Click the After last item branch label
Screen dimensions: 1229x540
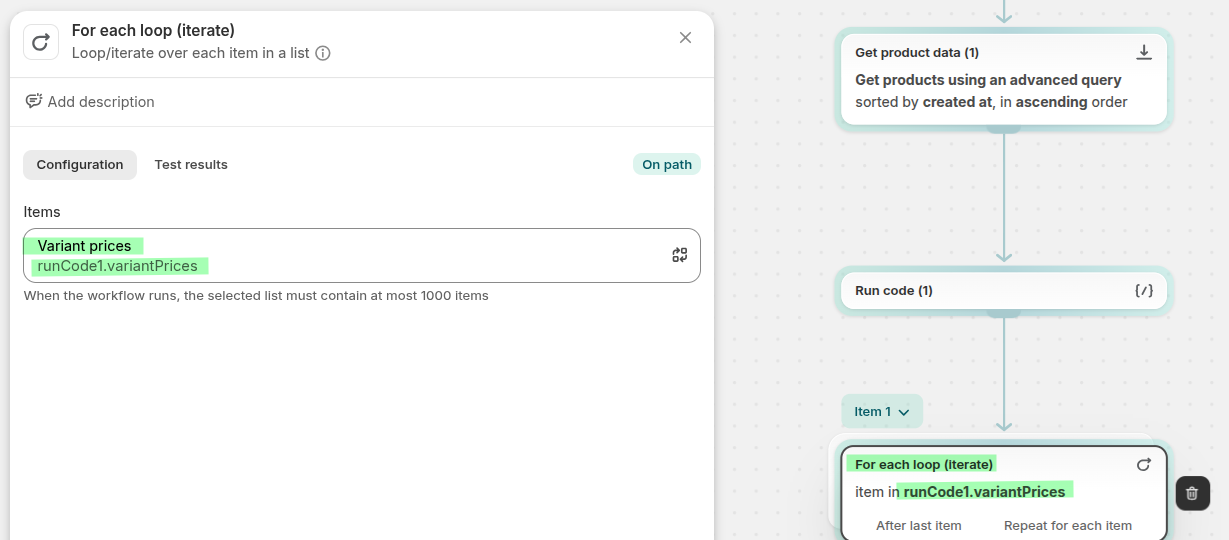tap(918, 526)
